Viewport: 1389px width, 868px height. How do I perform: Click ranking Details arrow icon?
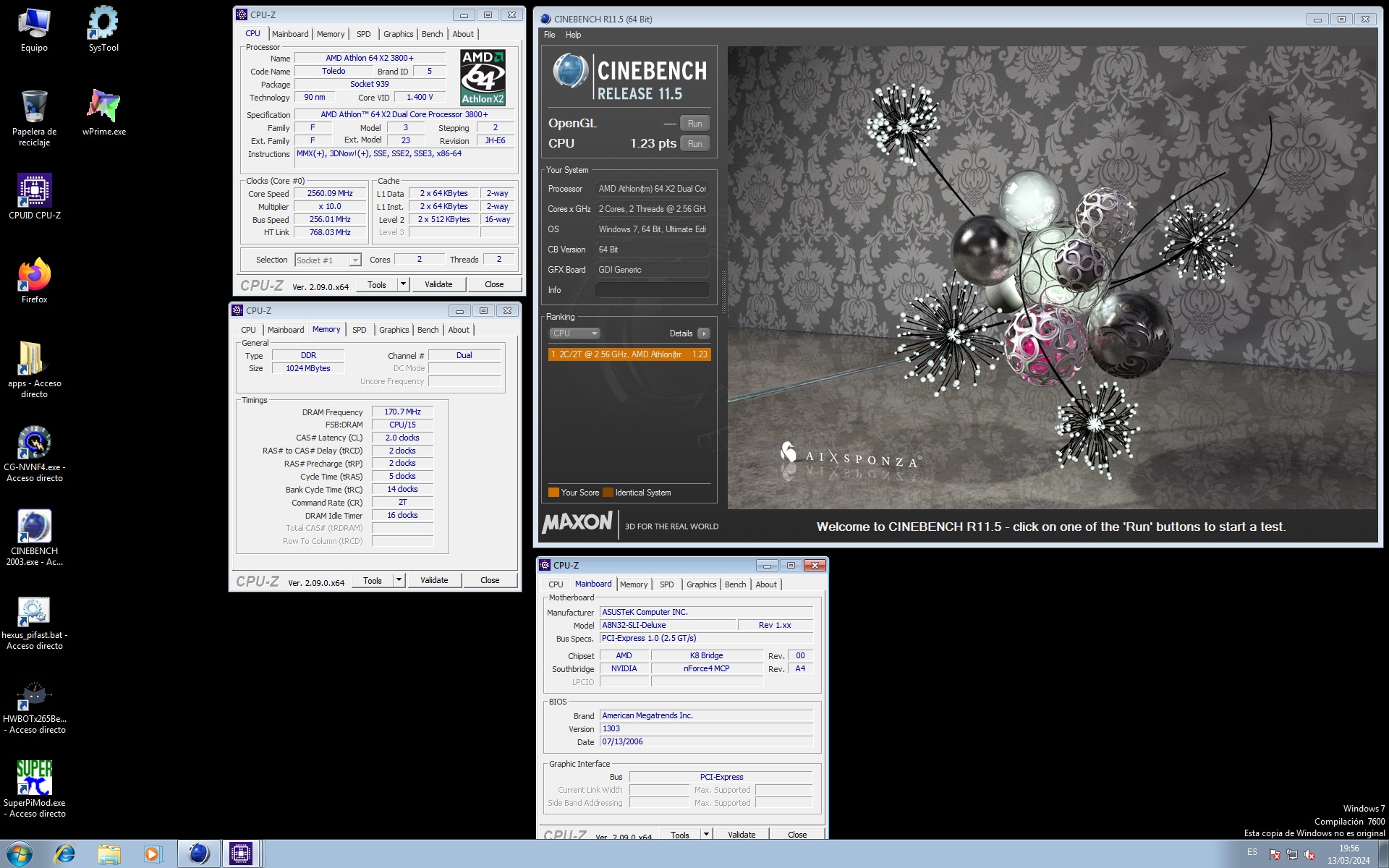[703, 333]
